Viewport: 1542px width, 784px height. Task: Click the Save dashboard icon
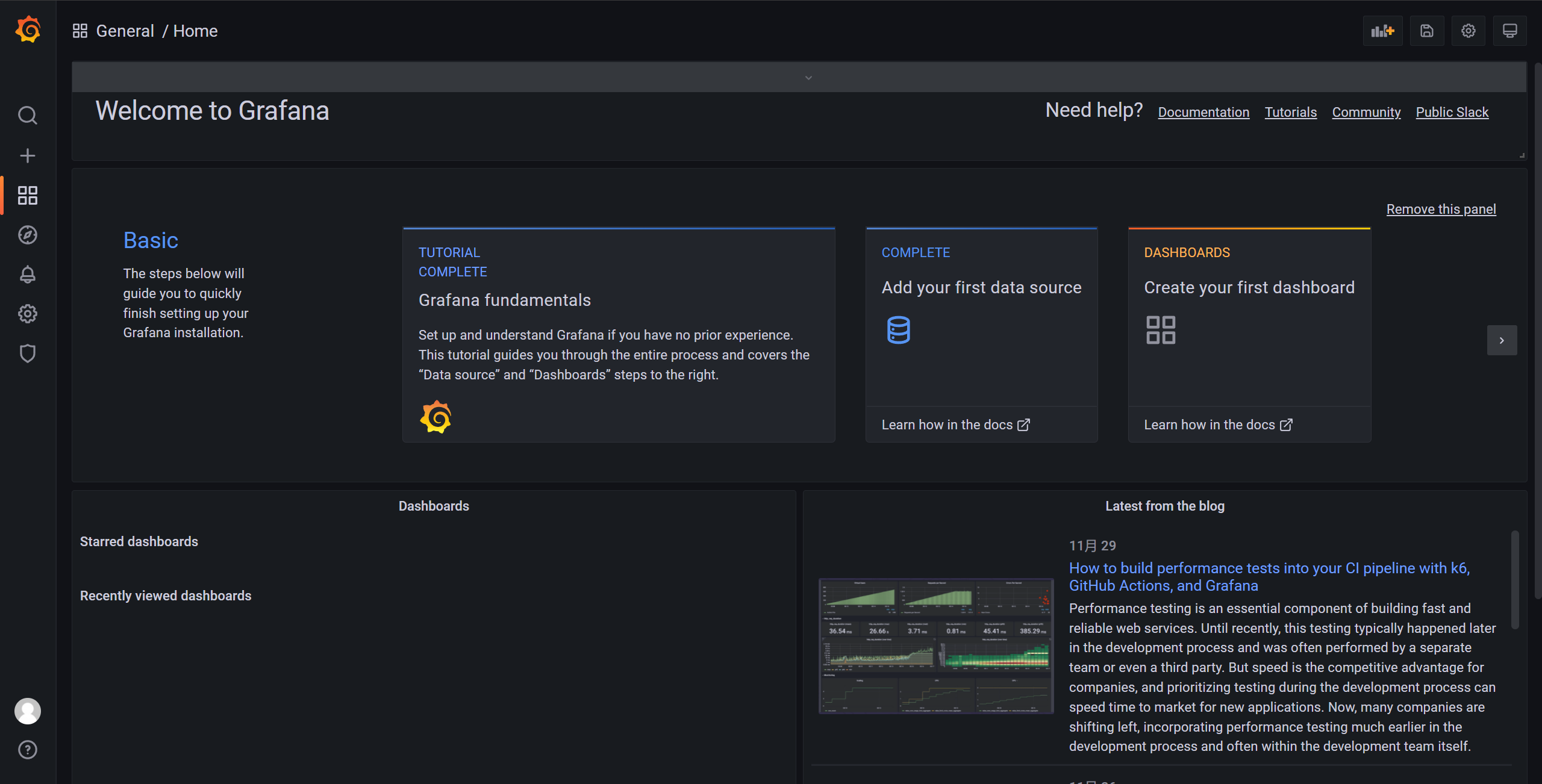pos(1426,31)
